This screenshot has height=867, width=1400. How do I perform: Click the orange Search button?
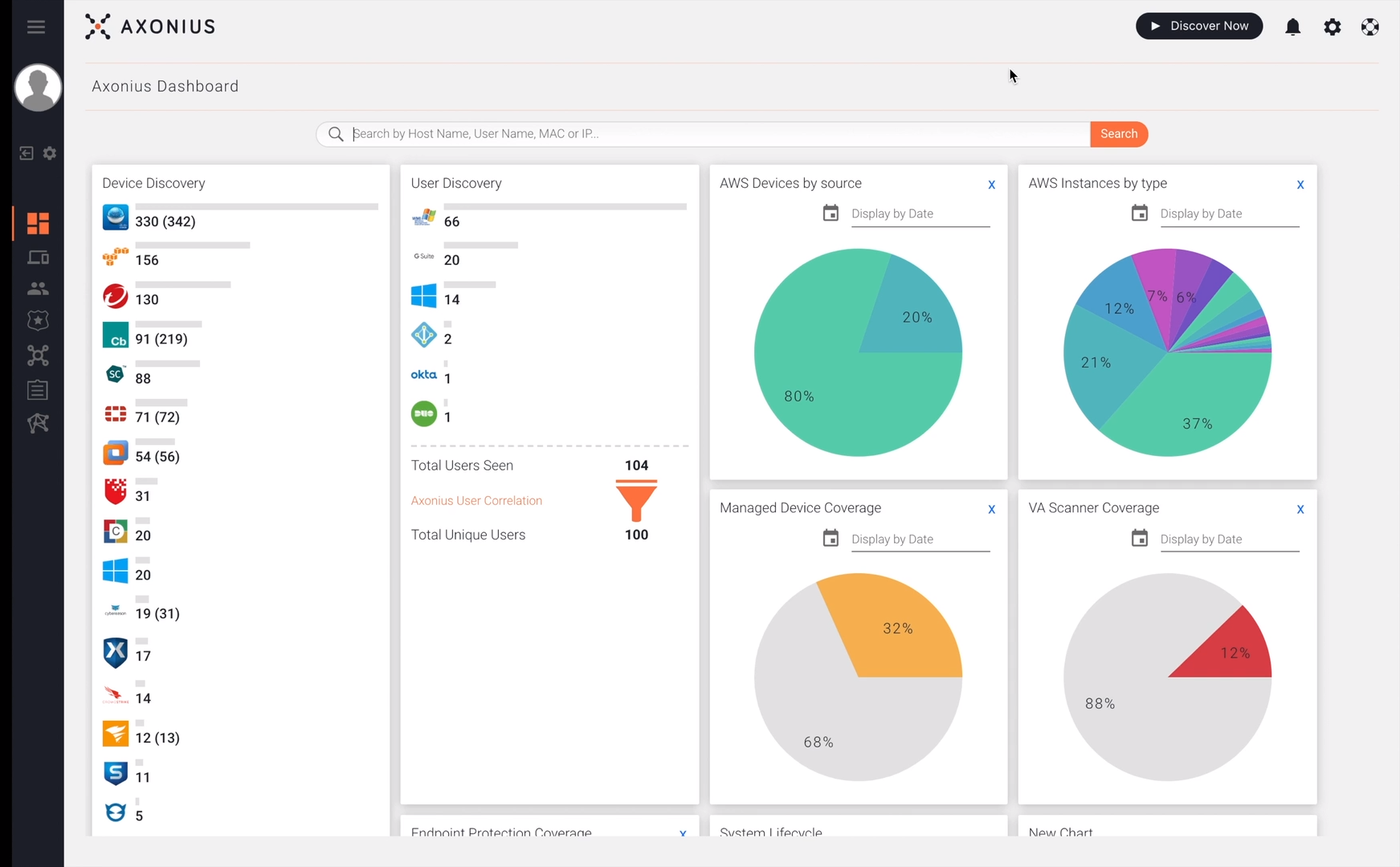click(1119, 134)
